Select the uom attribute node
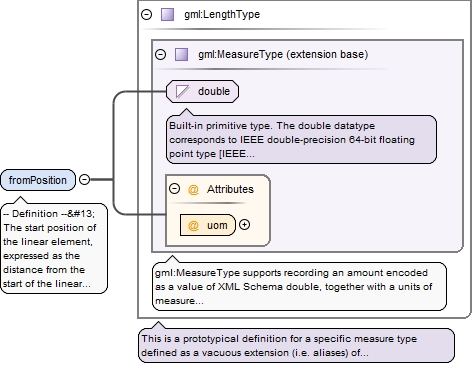Viewport: 473px width, 366px height. (208, 225)
